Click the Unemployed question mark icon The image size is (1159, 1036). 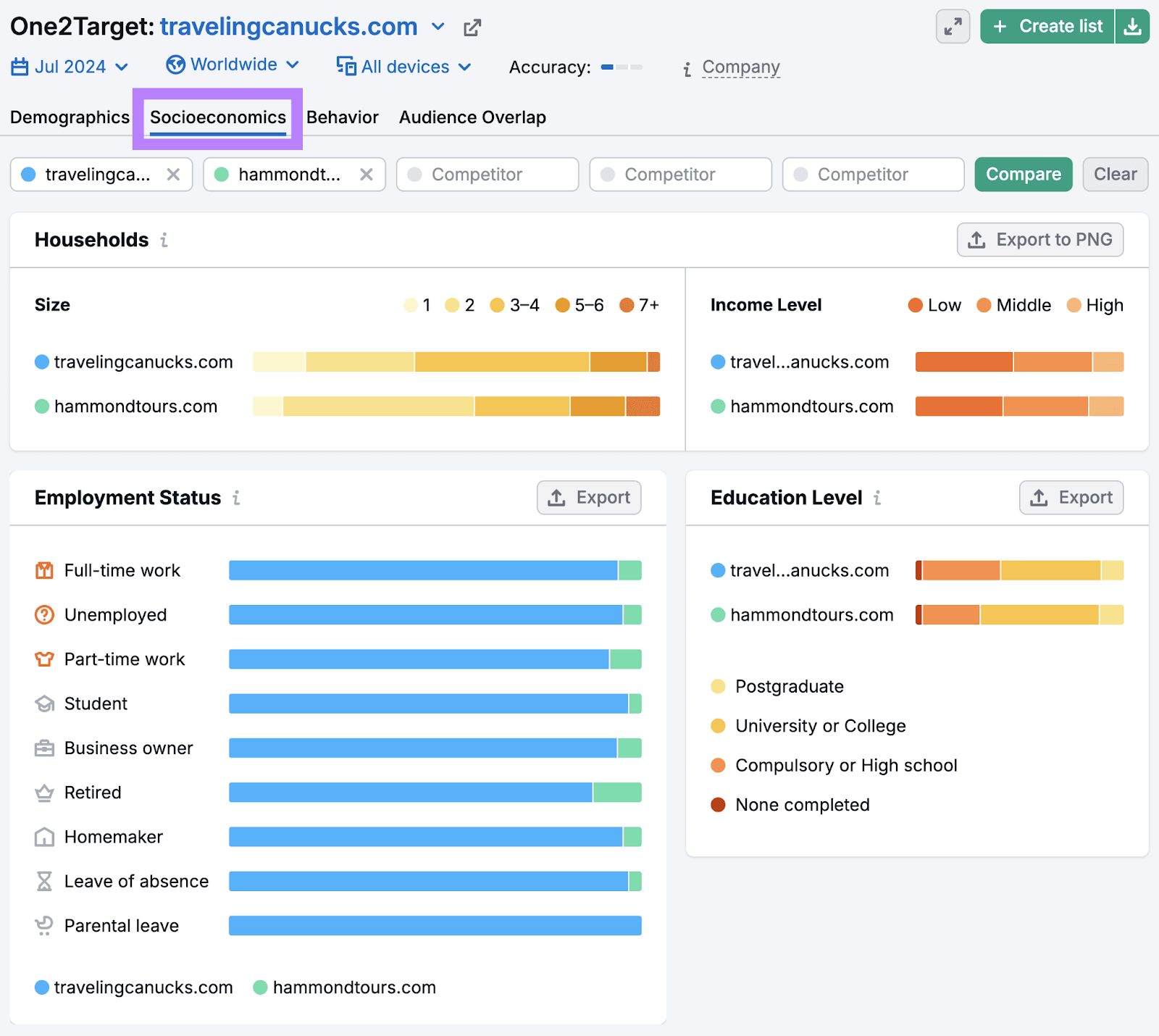44,615
